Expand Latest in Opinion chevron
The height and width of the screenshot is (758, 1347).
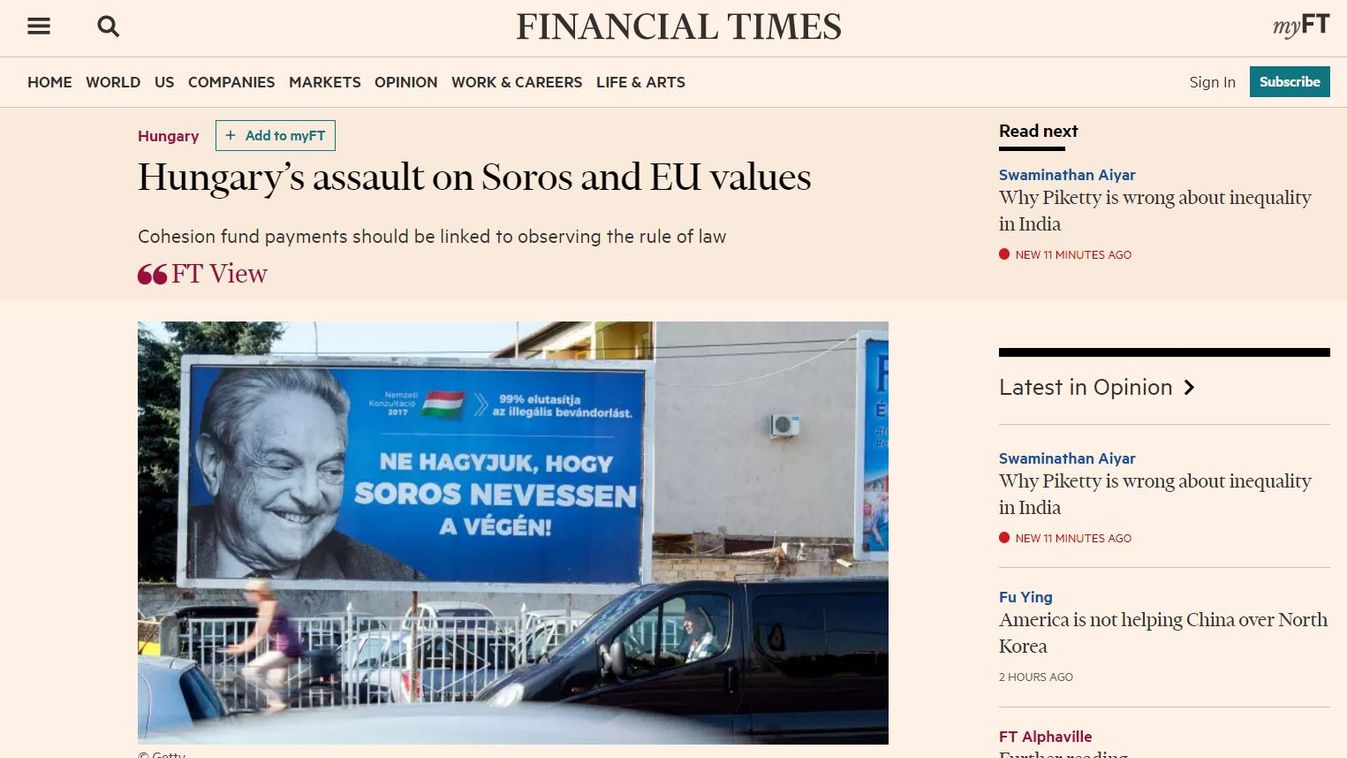pos(1189,388)
